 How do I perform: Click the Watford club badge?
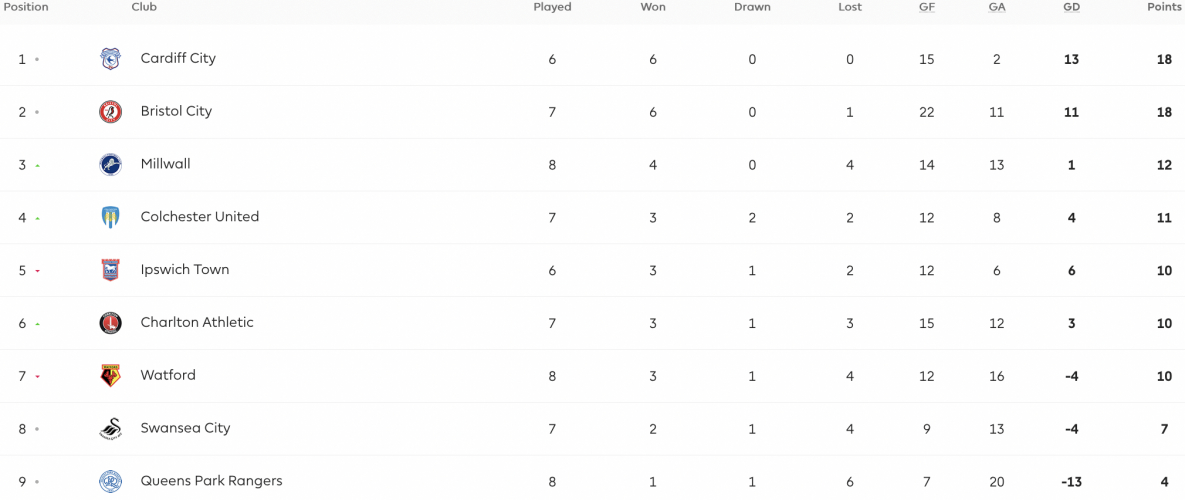pyautogui.click(x=110, y=376)
